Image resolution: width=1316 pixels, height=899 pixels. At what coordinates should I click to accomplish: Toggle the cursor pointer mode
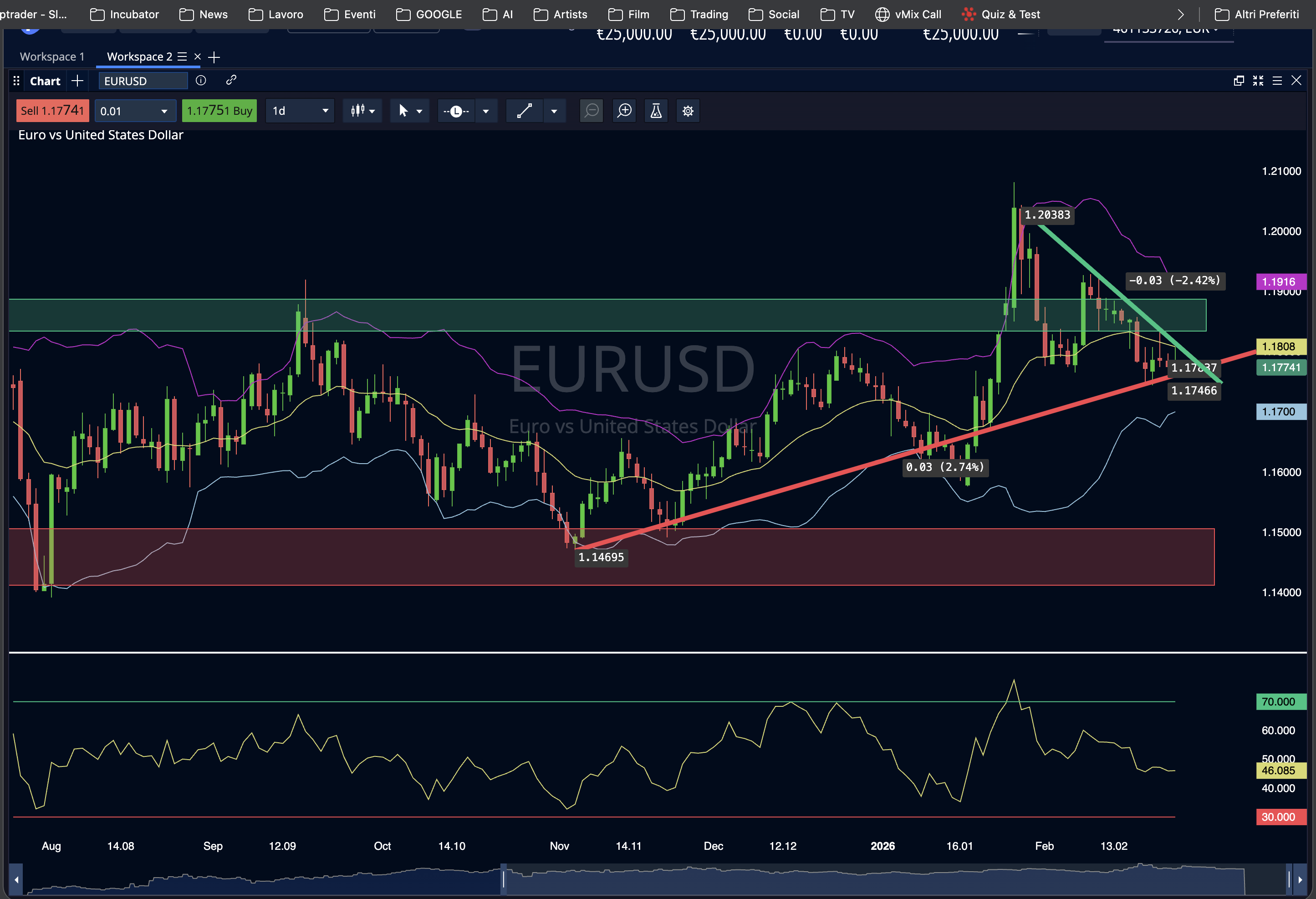[x=403, y=111]
